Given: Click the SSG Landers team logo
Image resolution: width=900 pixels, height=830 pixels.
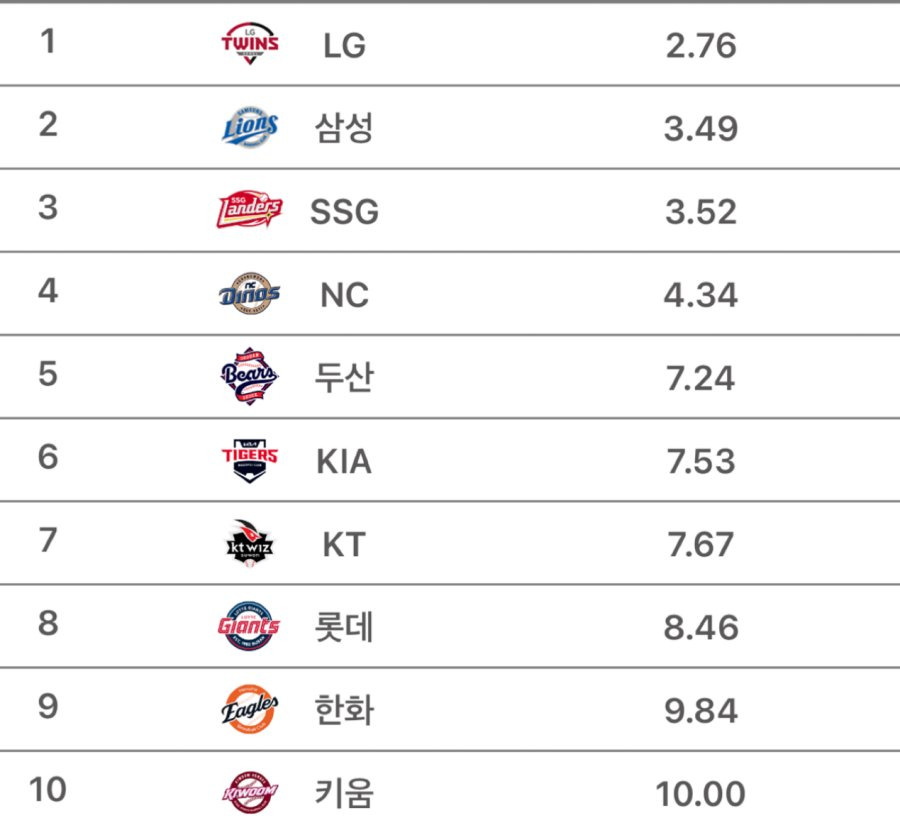Looking at the screenshot, I should coord(250,210).
